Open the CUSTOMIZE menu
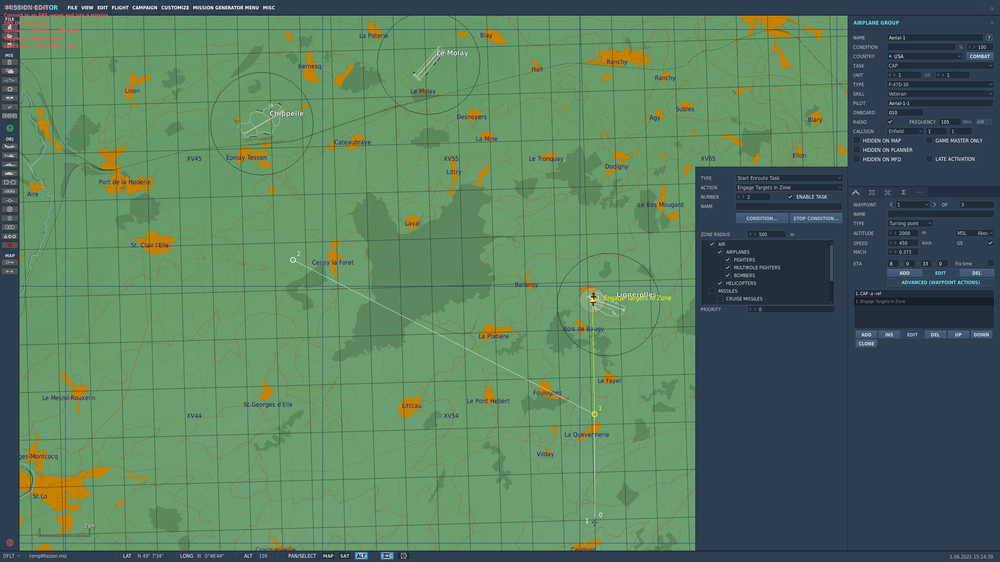Screen dimensions: 1000x562 click(175, 8)
